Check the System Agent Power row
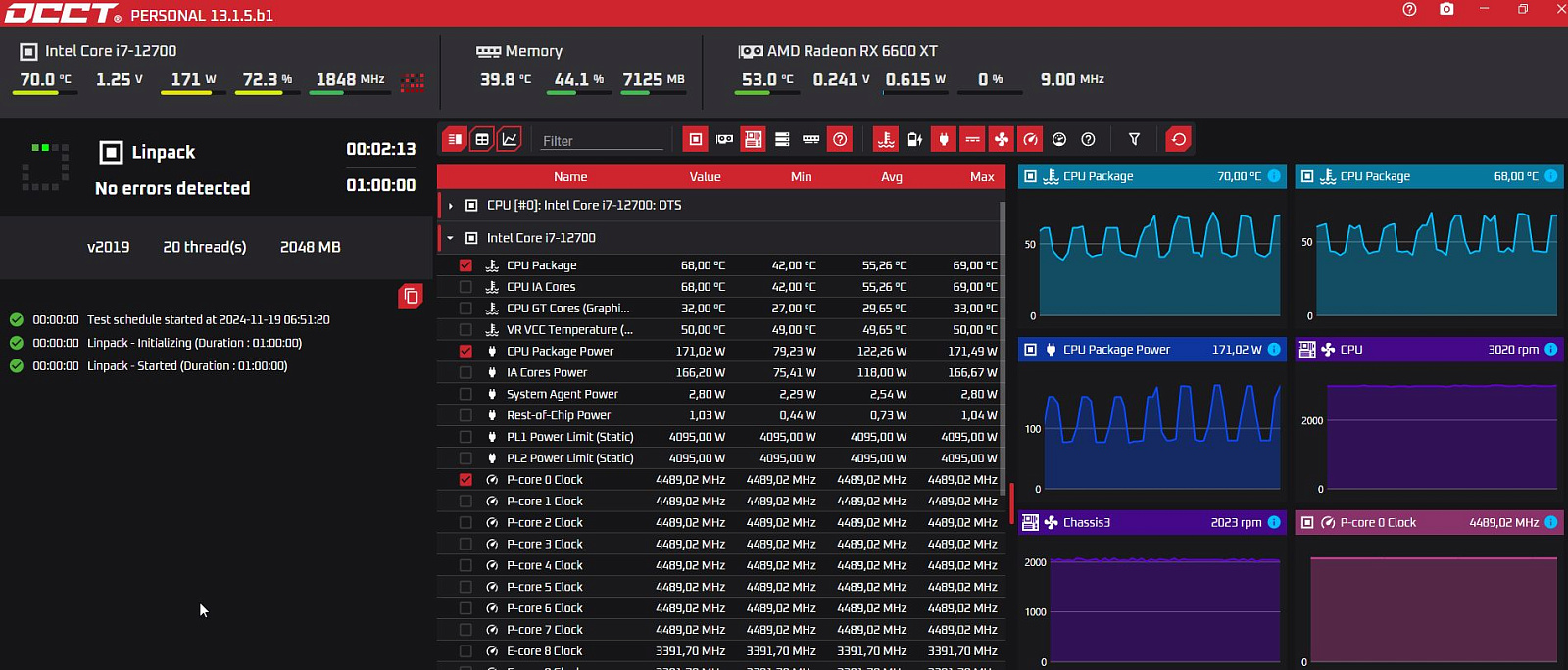Screen dimensions: 1568x670 click(465, 394)
